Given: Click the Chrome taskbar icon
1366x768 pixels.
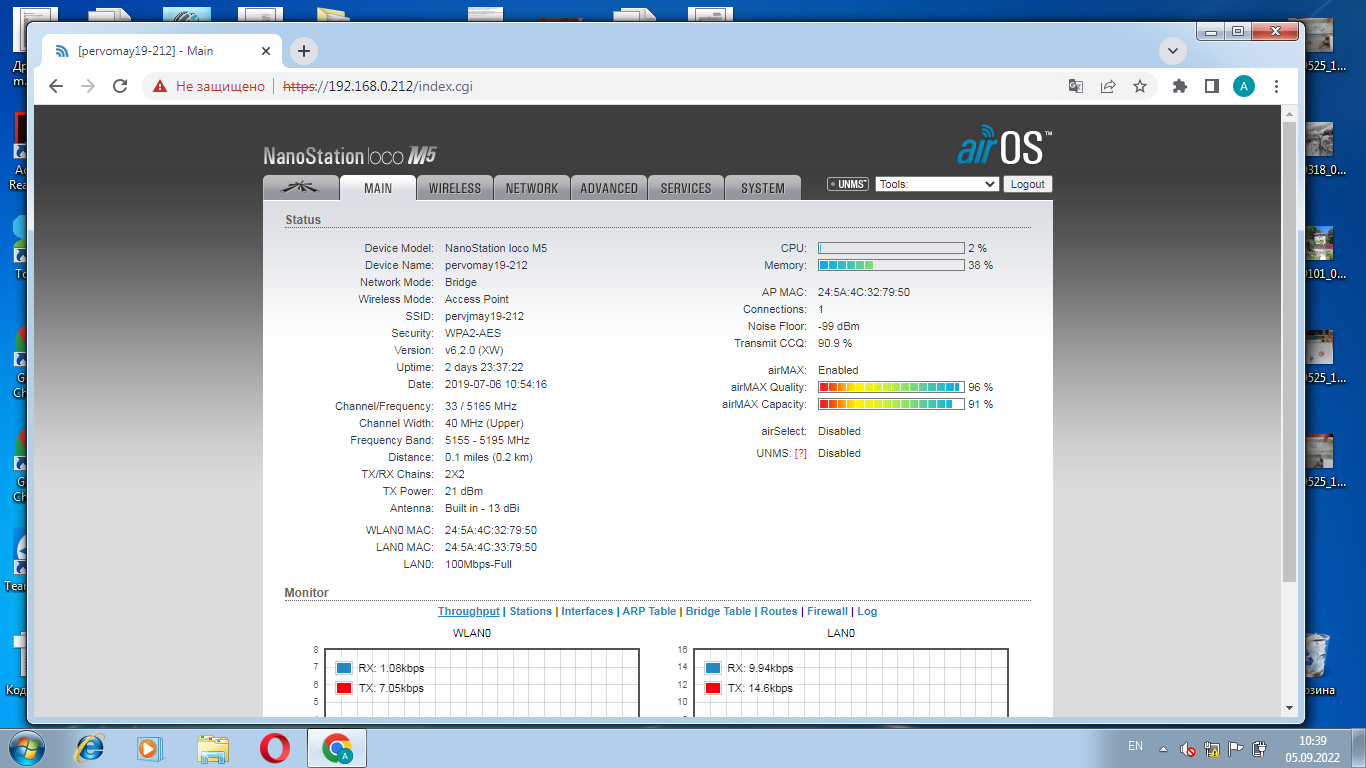Looking at the screenshot, I should (x=337, y=748).
